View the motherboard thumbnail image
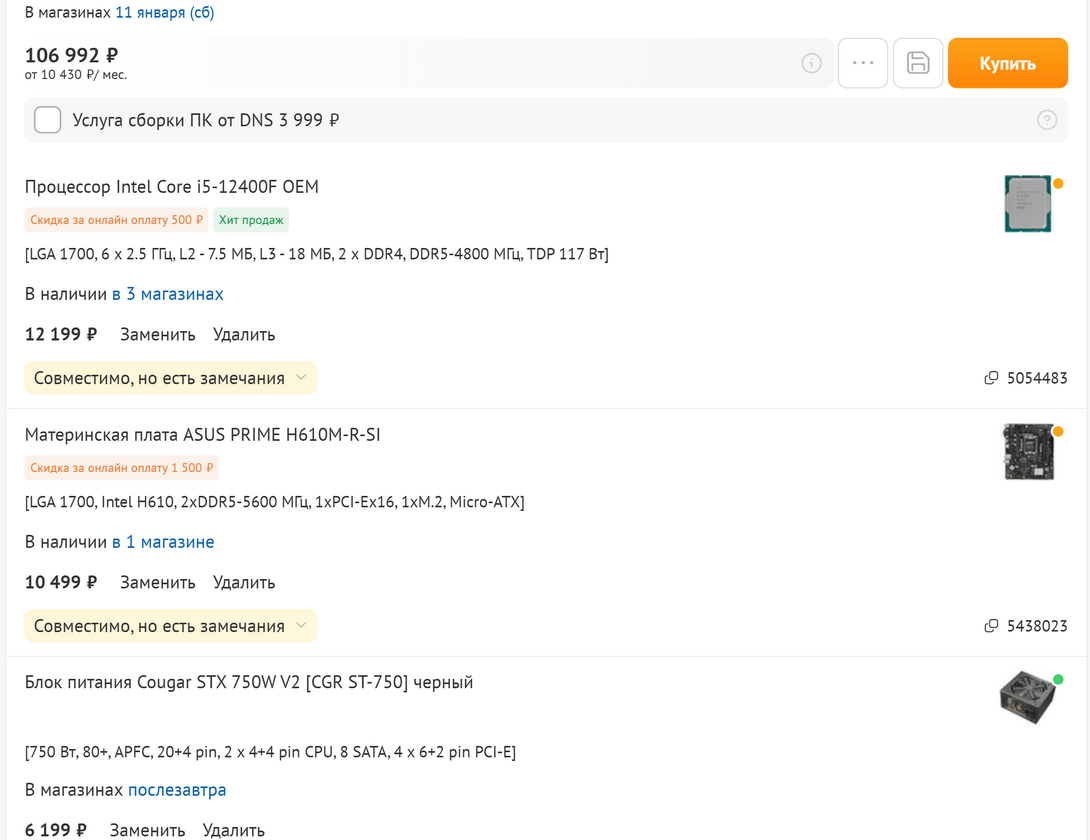1090x840 pixels. 1027,452
